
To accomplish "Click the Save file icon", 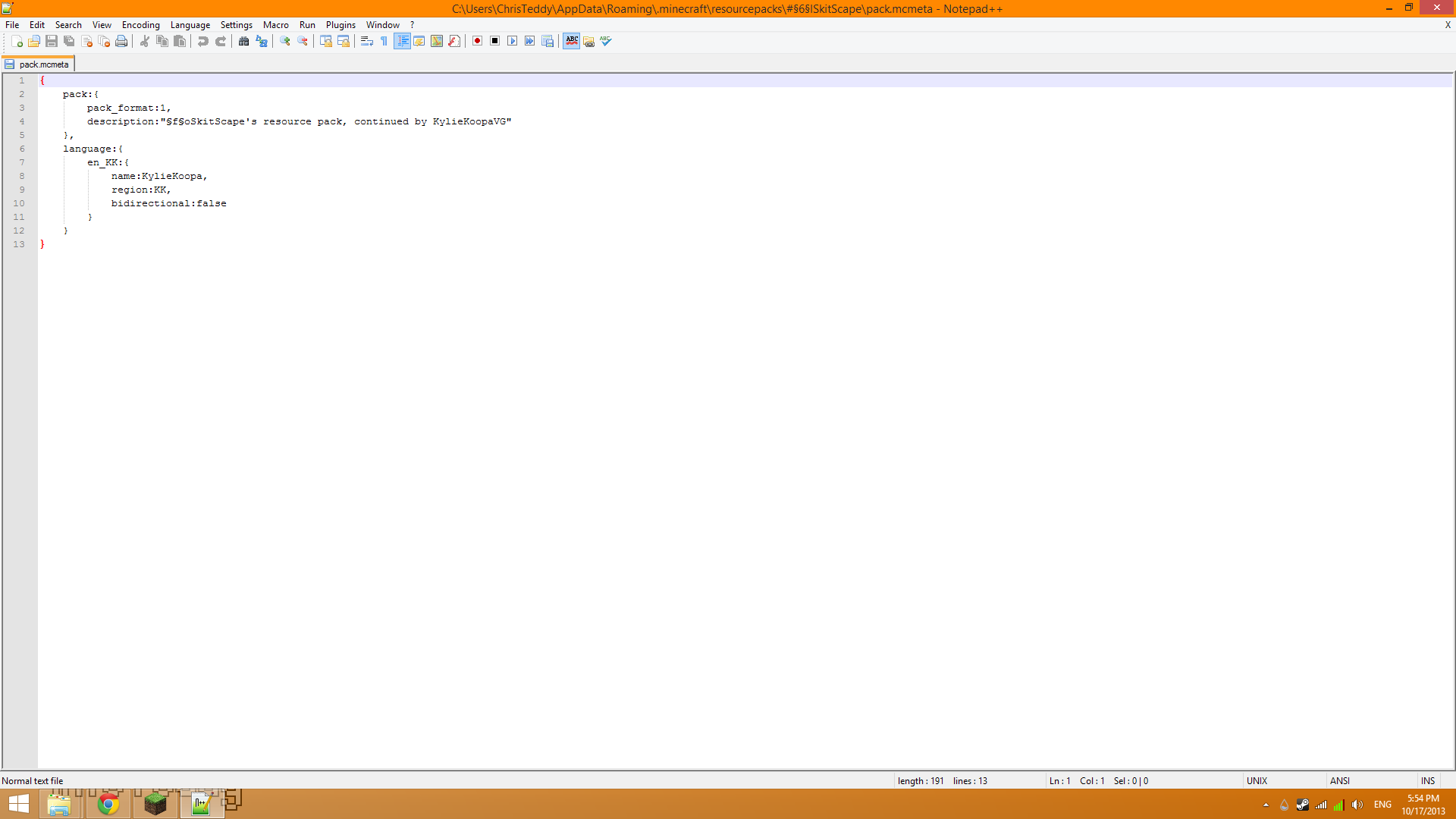I will [x=52, y=41].
